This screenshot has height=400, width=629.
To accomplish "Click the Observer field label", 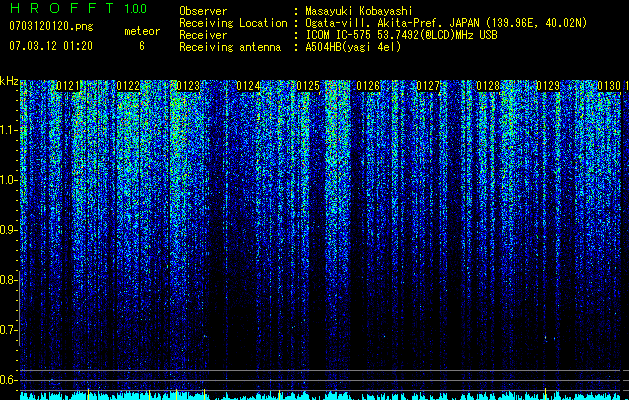I will 203,11.
